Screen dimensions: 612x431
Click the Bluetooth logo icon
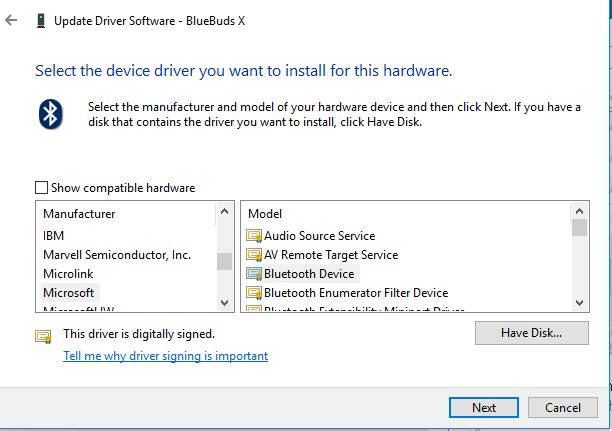pos(50,114)
